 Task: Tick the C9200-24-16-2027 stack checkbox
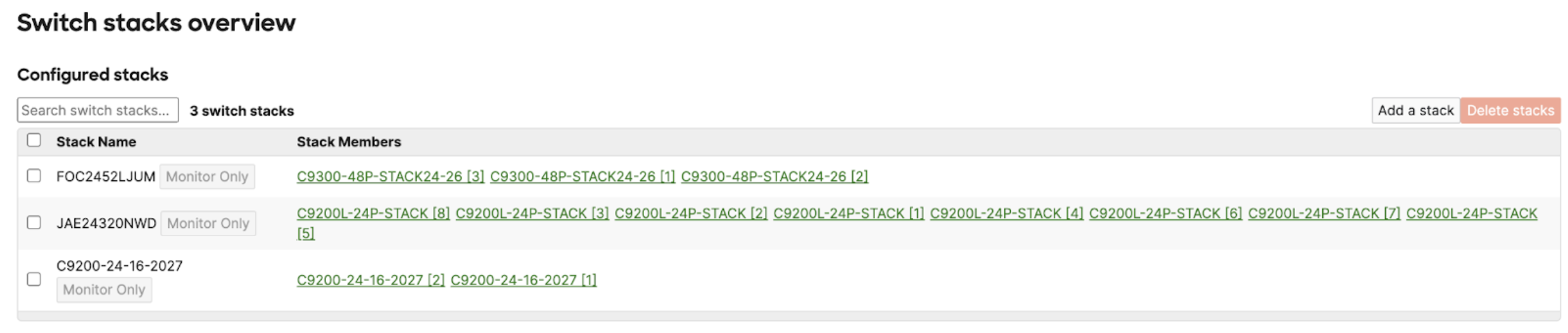pos(34,279)
